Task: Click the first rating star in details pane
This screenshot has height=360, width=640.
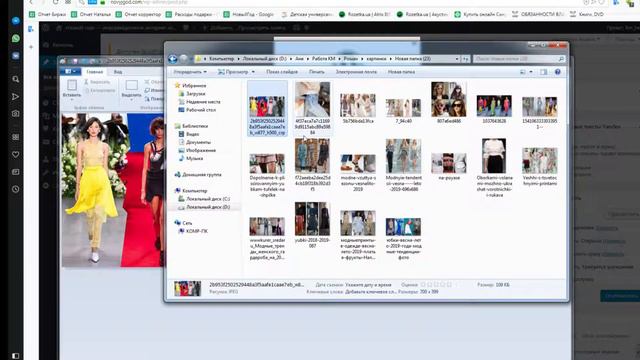Action: click(x=423, y=285)
